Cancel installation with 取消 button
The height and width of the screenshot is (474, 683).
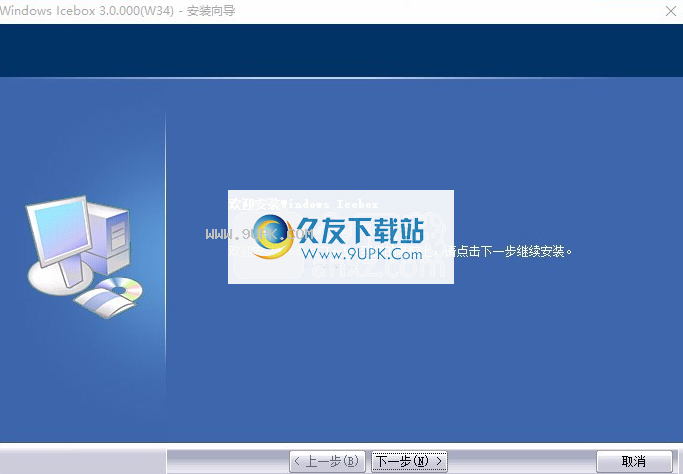pos(634,461)
